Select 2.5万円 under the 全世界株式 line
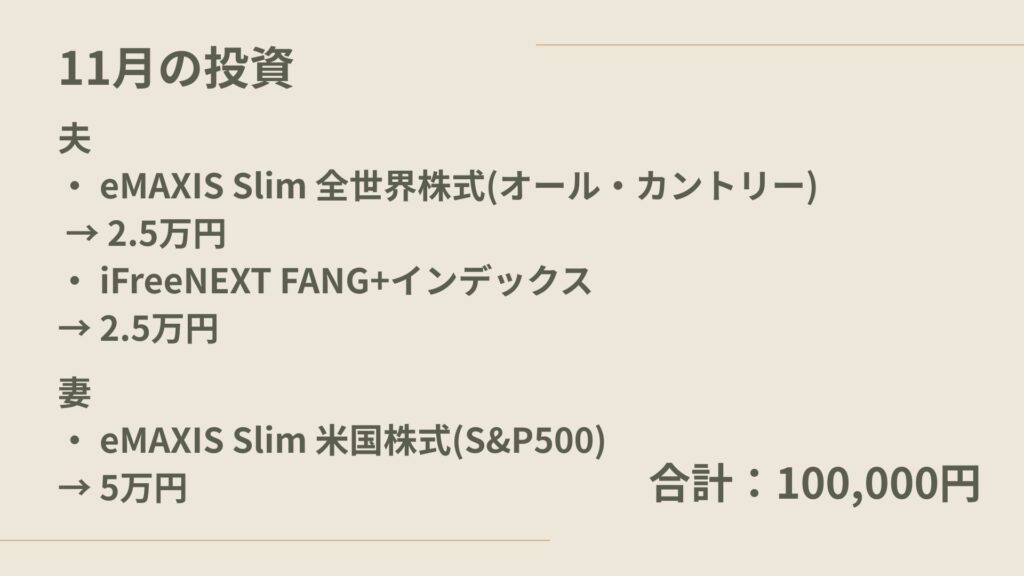 pos(166,234)
